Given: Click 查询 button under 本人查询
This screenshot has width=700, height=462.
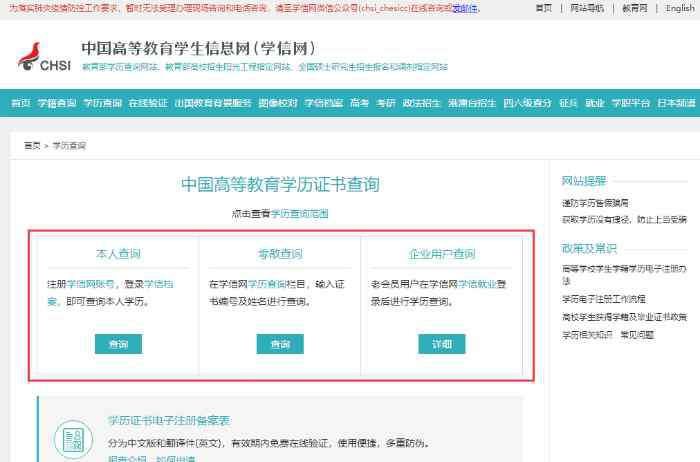Looking at the screenshot, I should click(118, 344).
